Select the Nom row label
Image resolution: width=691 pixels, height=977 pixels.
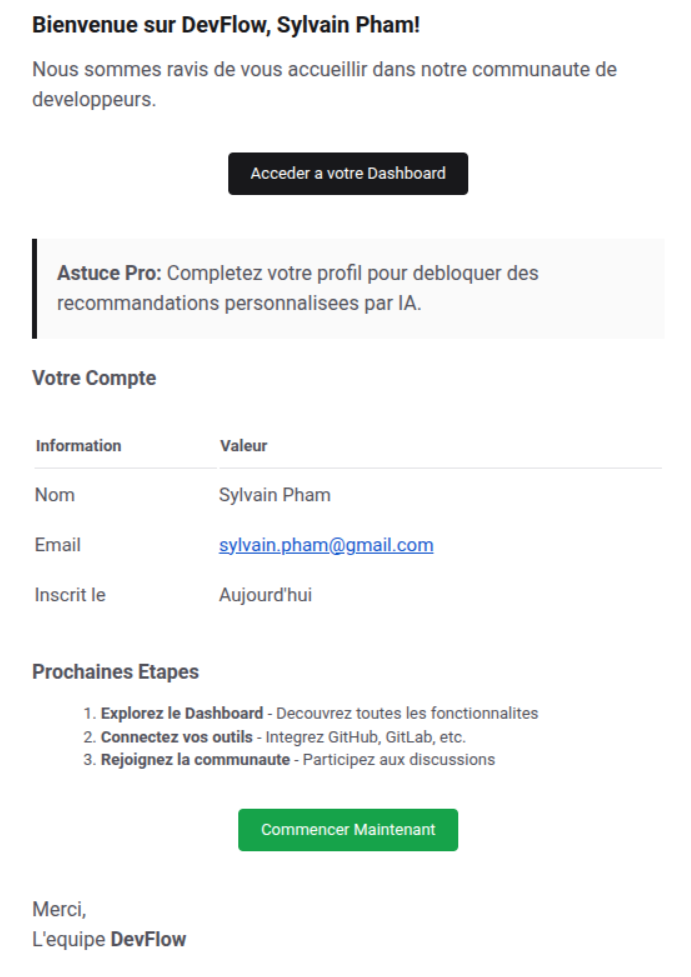coord(55,495)
